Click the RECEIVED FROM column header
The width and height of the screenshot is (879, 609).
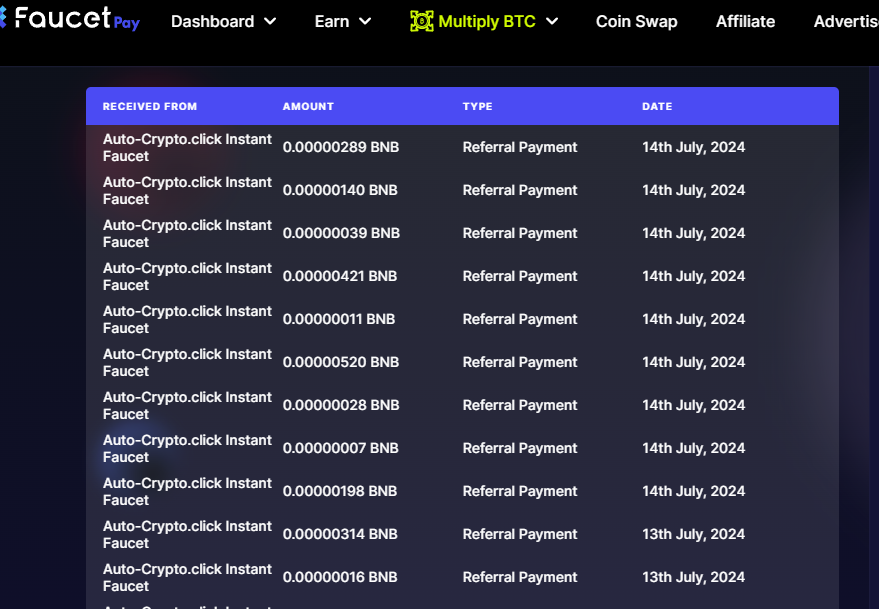coord(150,107)
